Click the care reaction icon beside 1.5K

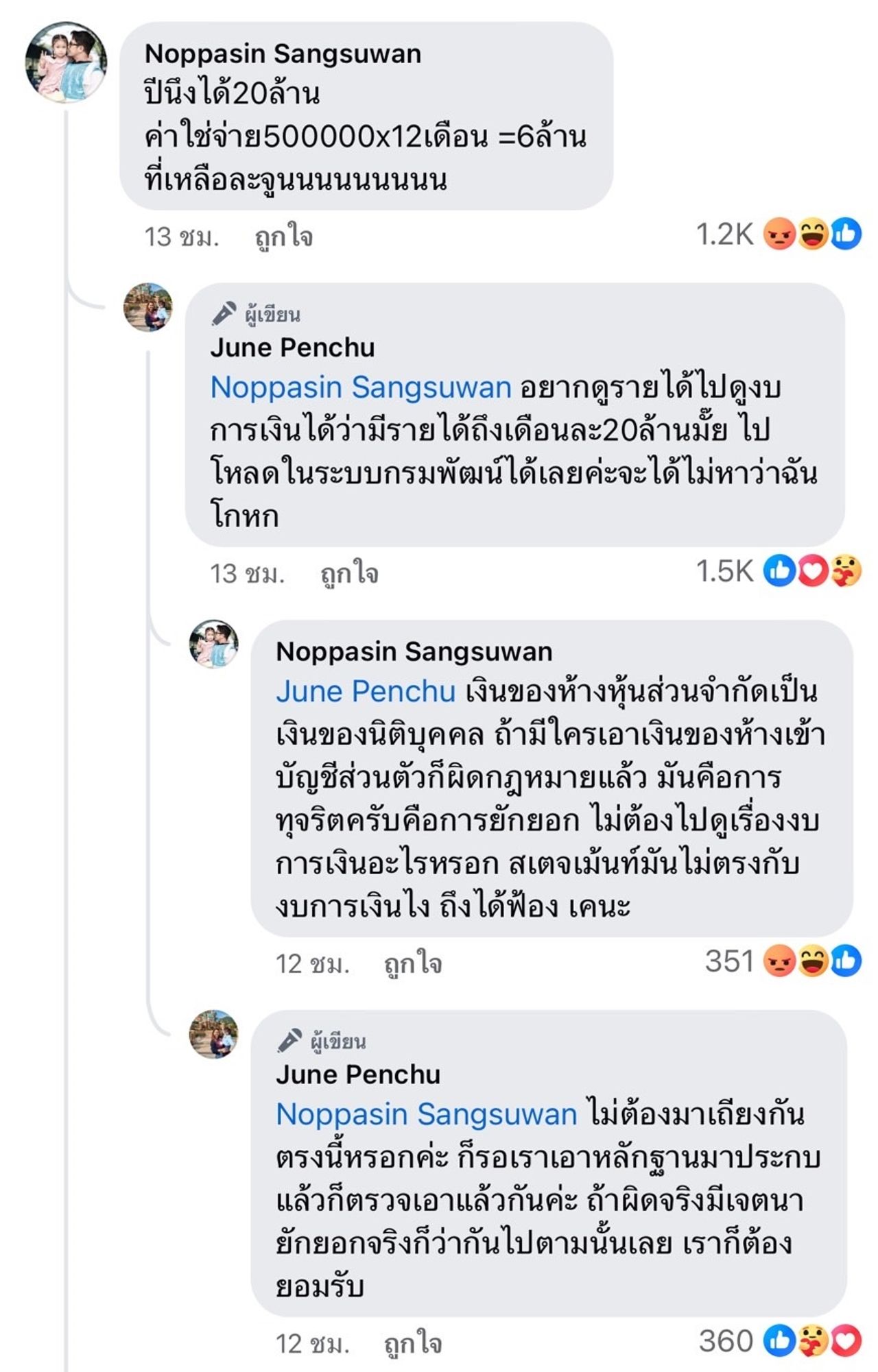[x=846, y=571]
